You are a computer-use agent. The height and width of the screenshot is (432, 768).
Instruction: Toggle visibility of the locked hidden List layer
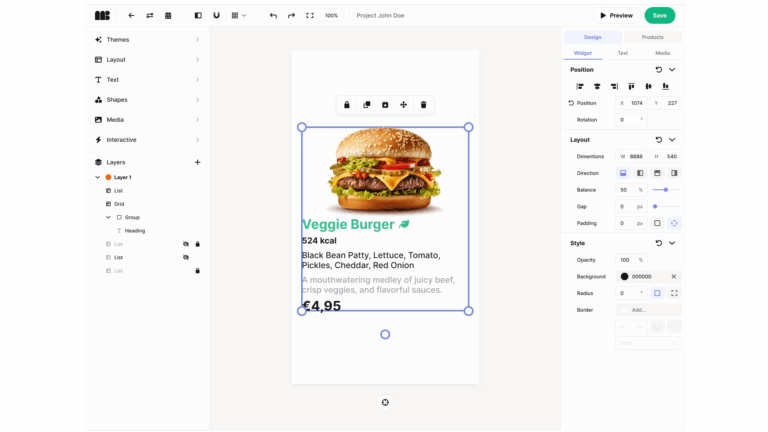(186, 244)
